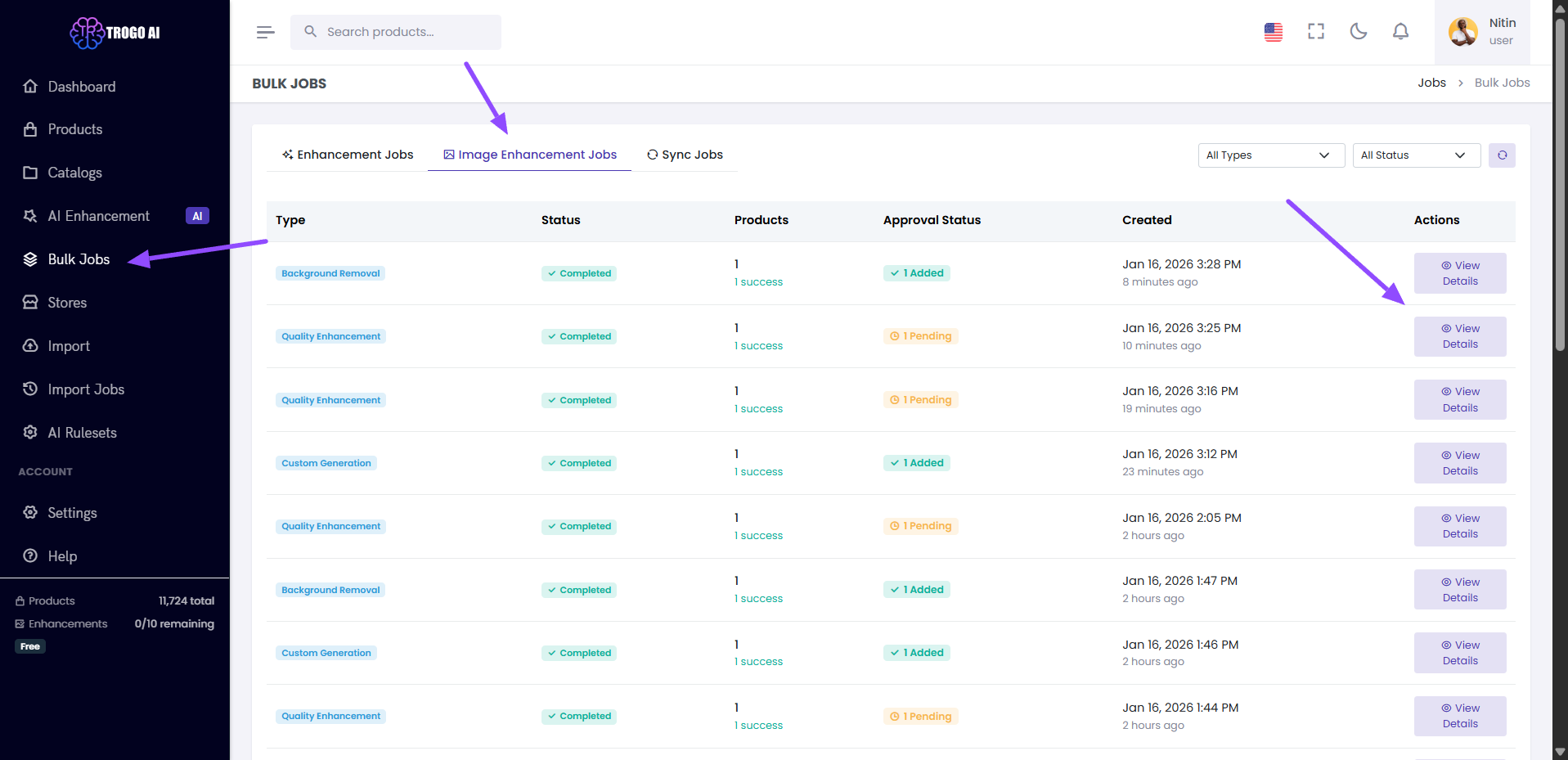
Task: Expand the All Status filter dropdown
Action: point(1415,155)
